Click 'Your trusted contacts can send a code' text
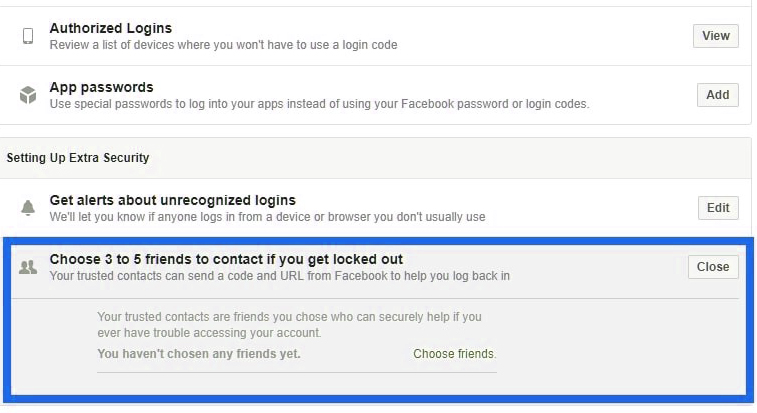The width and height of the screenshot is (757, 413). click(x=280, y=276)
